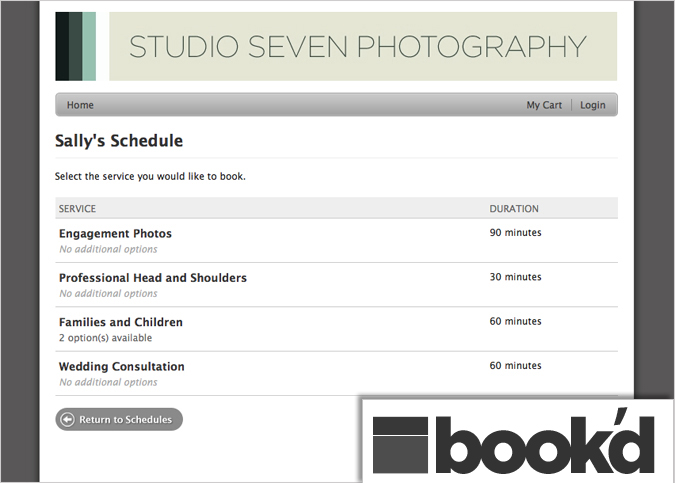The height and width of the screenshot is (483, 675).
Task: Click the 90 minutes duration of Engagement Photos
Action: coord(515,233)
